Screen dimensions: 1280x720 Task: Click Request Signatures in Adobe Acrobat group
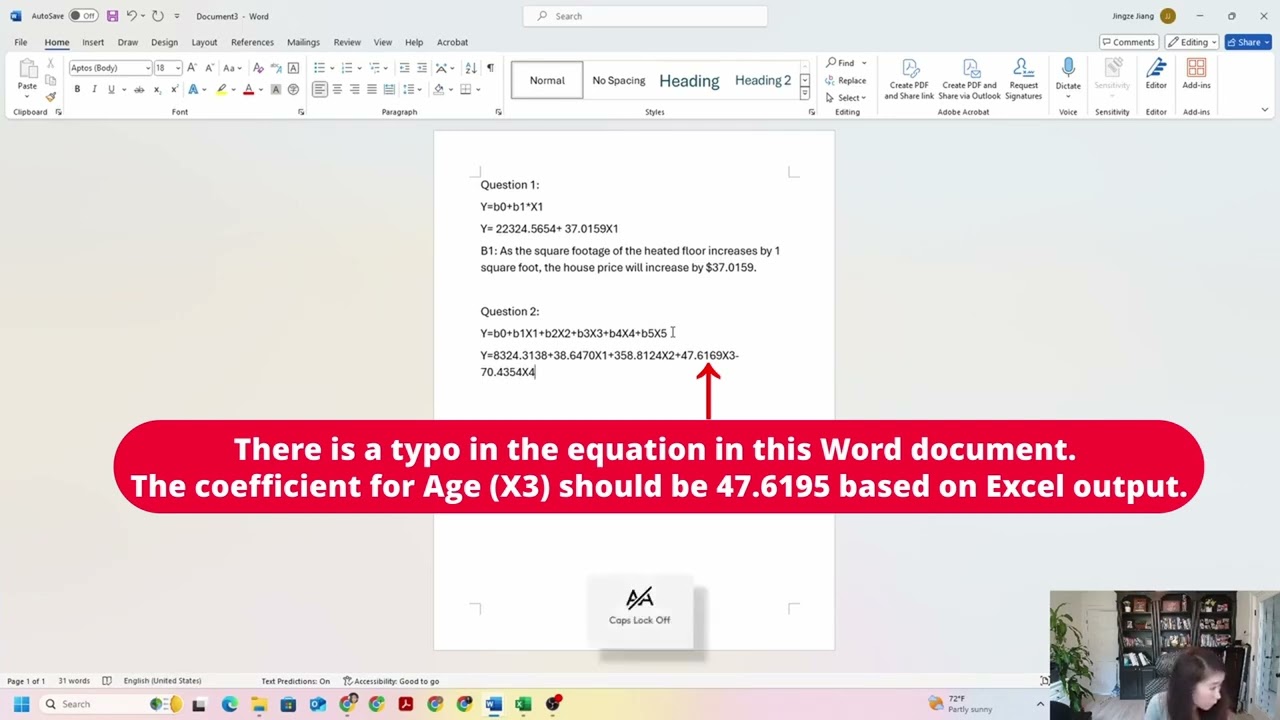tap(1023, 79)
